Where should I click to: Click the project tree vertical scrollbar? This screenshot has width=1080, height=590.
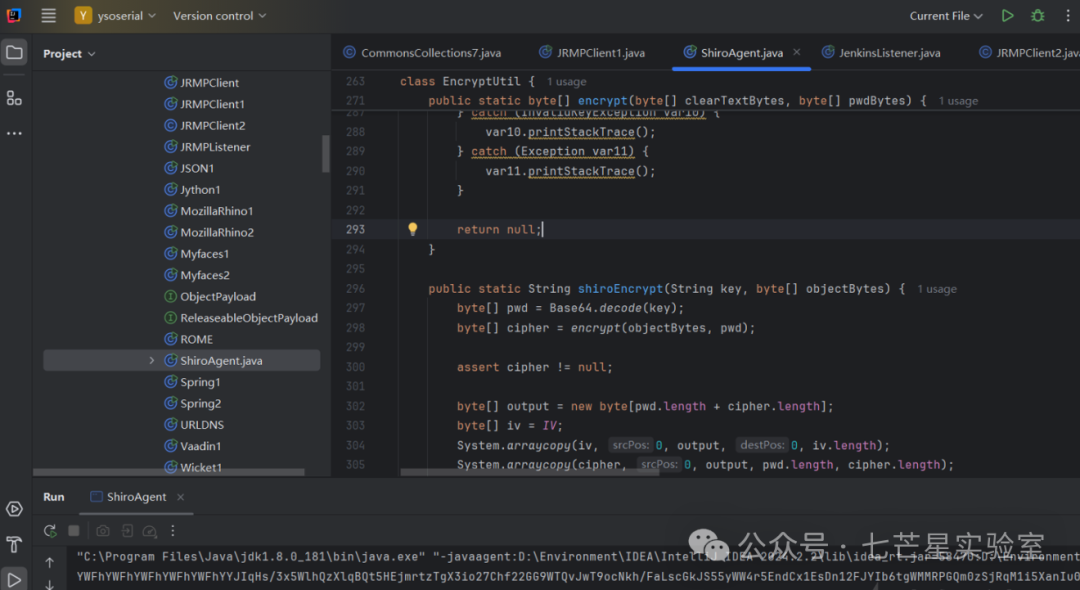pyautogui.click(x=326, y=153)
